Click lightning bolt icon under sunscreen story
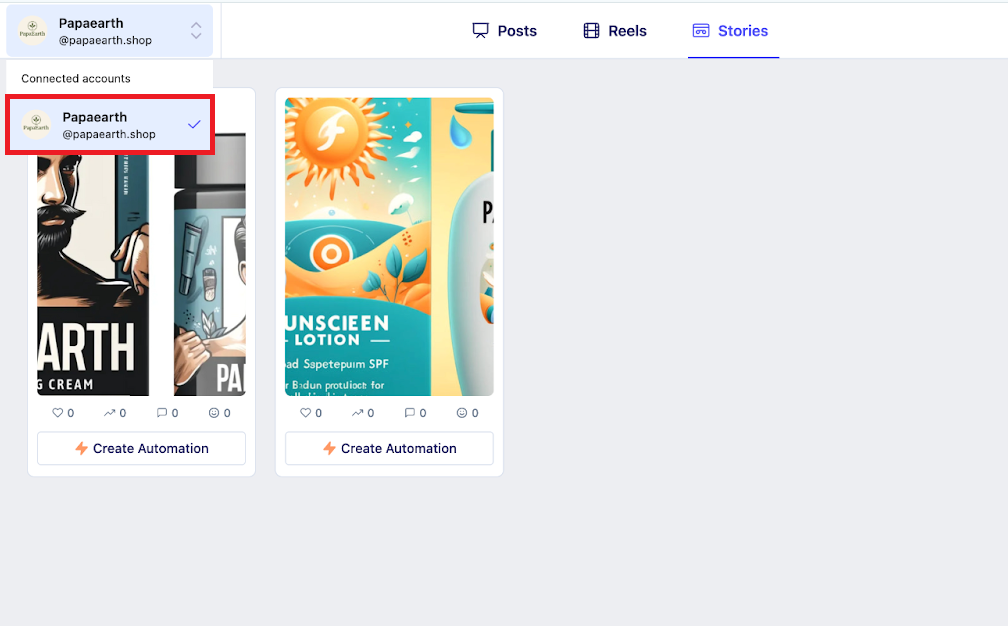1008x626 pixels. 329,448
